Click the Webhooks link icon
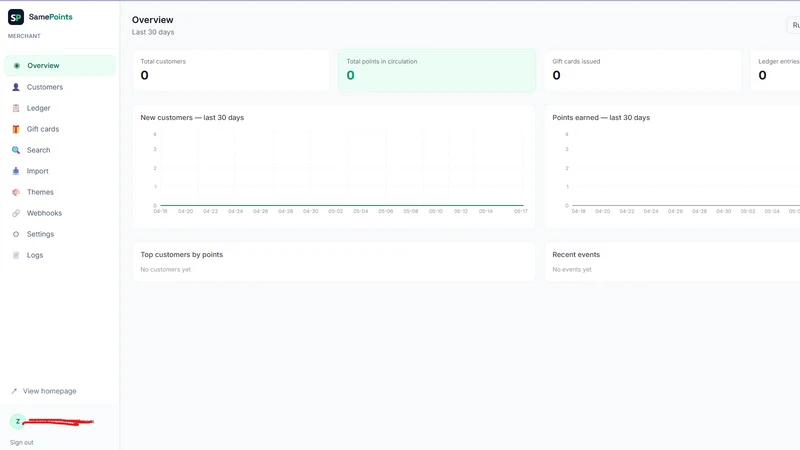This screenshot has height=450, width=800. click(x=16, y=213)
